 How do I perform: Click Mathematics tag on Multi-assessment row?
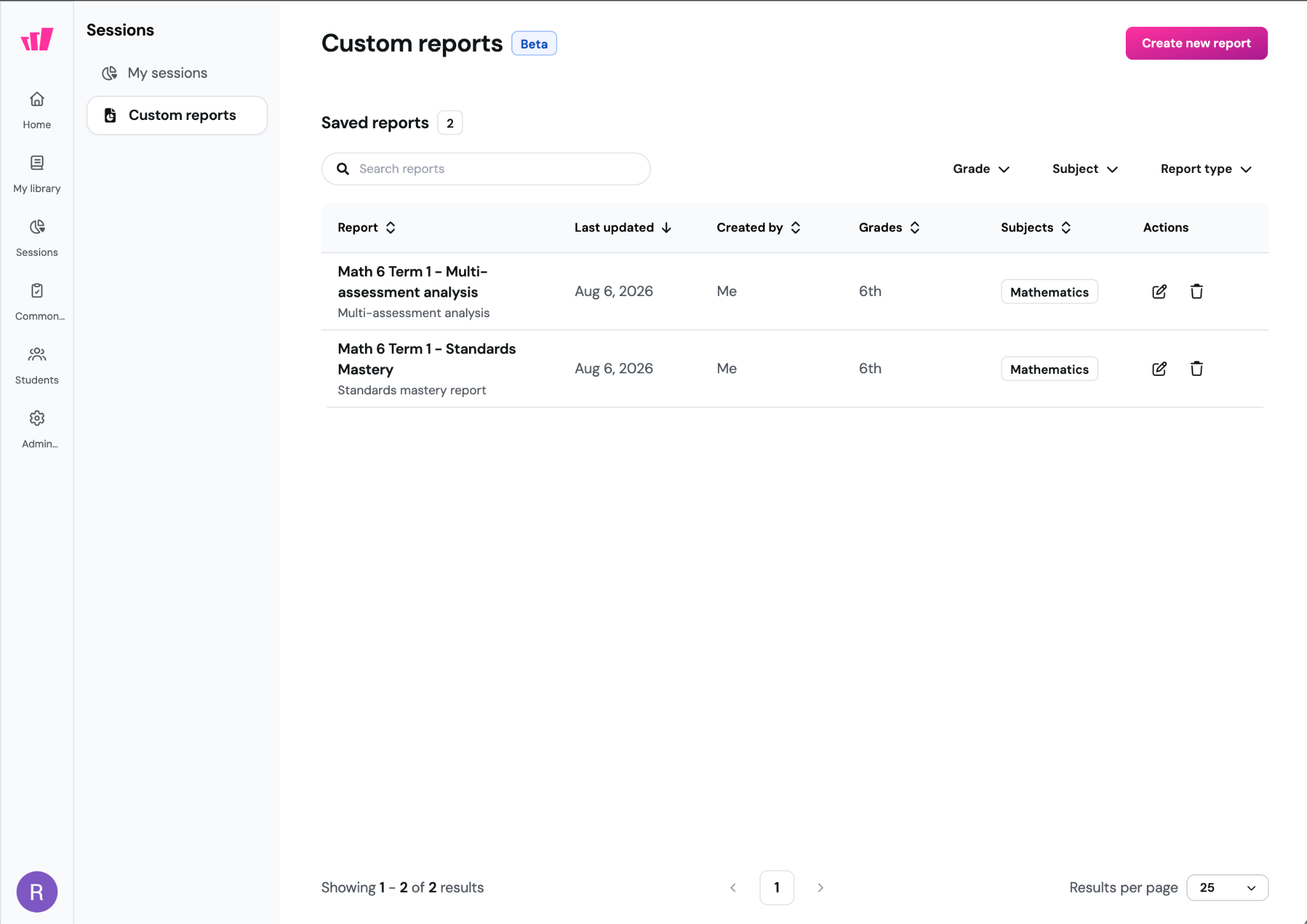1049,292
